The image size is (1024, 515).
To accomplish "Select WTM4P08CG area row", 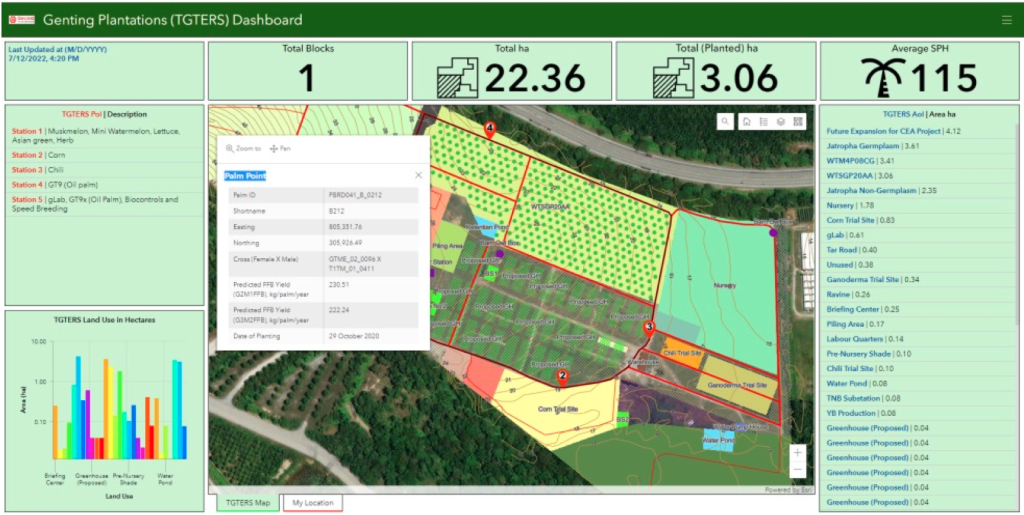I will (x=919, y=161).
